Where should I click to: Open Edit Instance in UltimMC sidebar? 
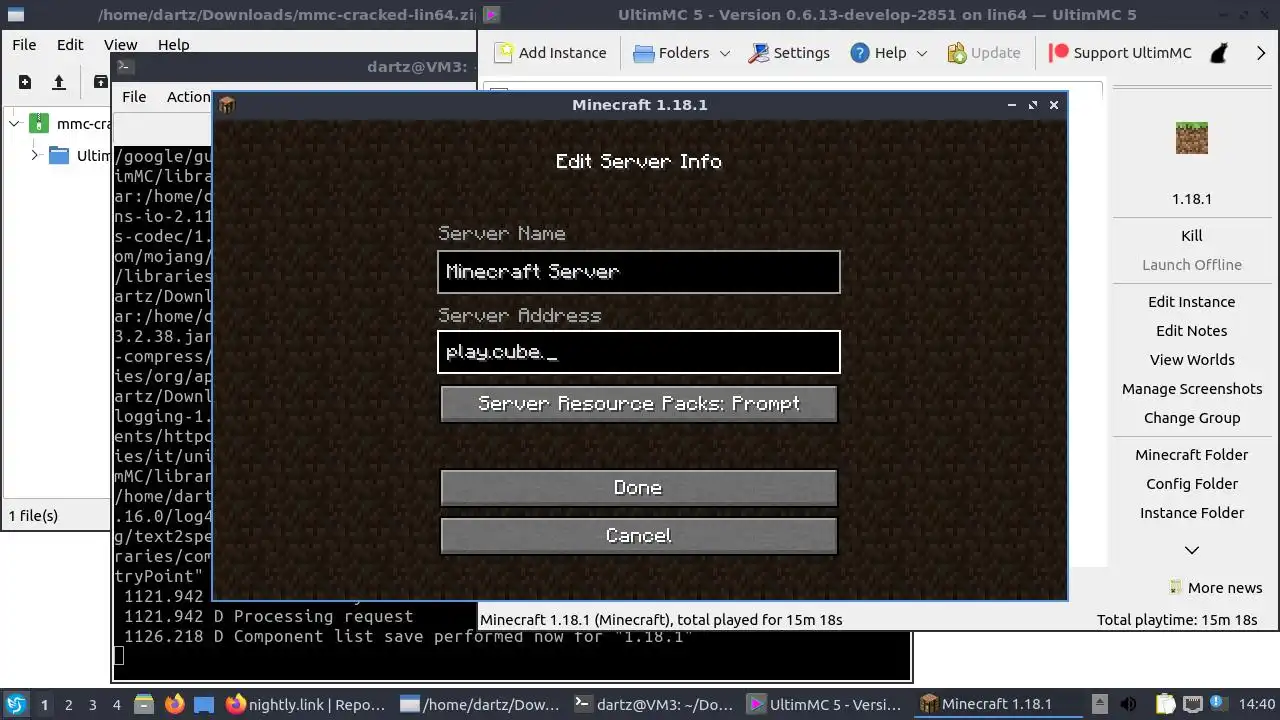coord(1191,302)
